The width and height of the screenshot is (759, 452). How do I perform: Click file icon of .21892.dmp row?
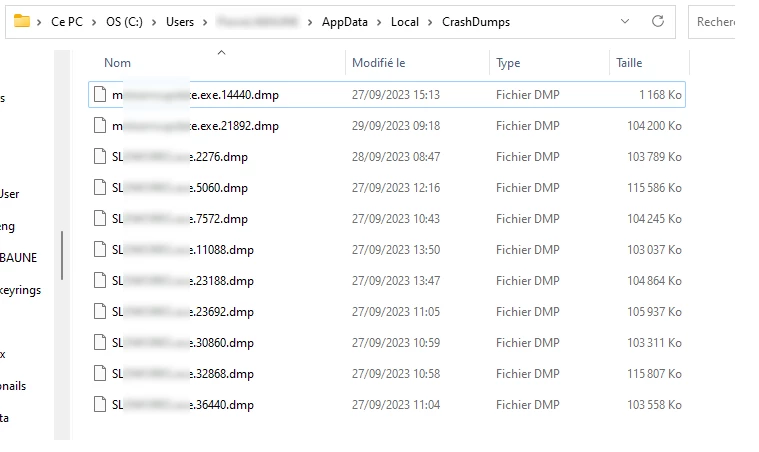pyautogui.click(x=100, y=125)
